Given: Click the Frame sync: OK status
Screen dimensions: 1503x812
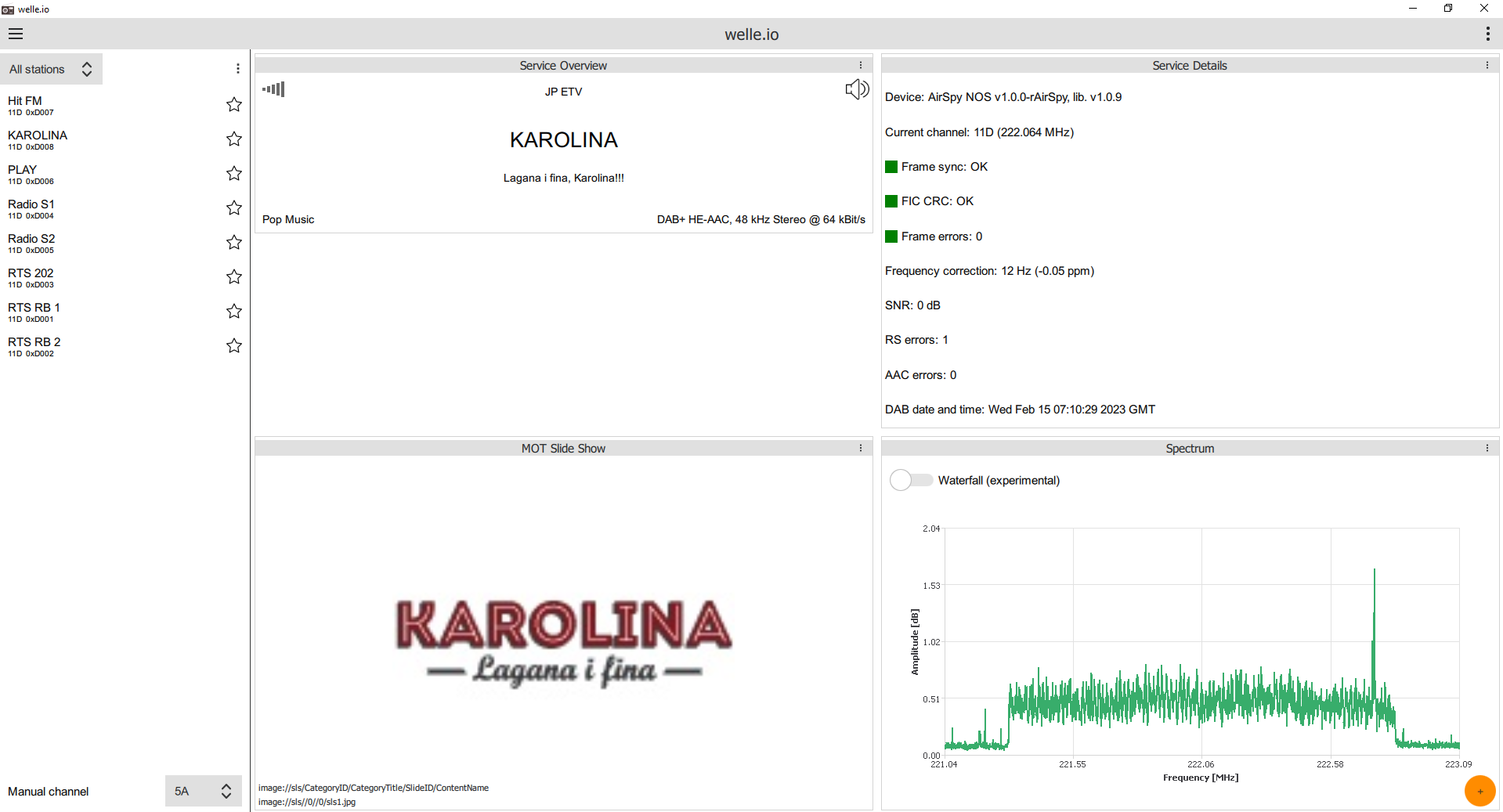Looking at the screenshot, I should pos(937,167).
